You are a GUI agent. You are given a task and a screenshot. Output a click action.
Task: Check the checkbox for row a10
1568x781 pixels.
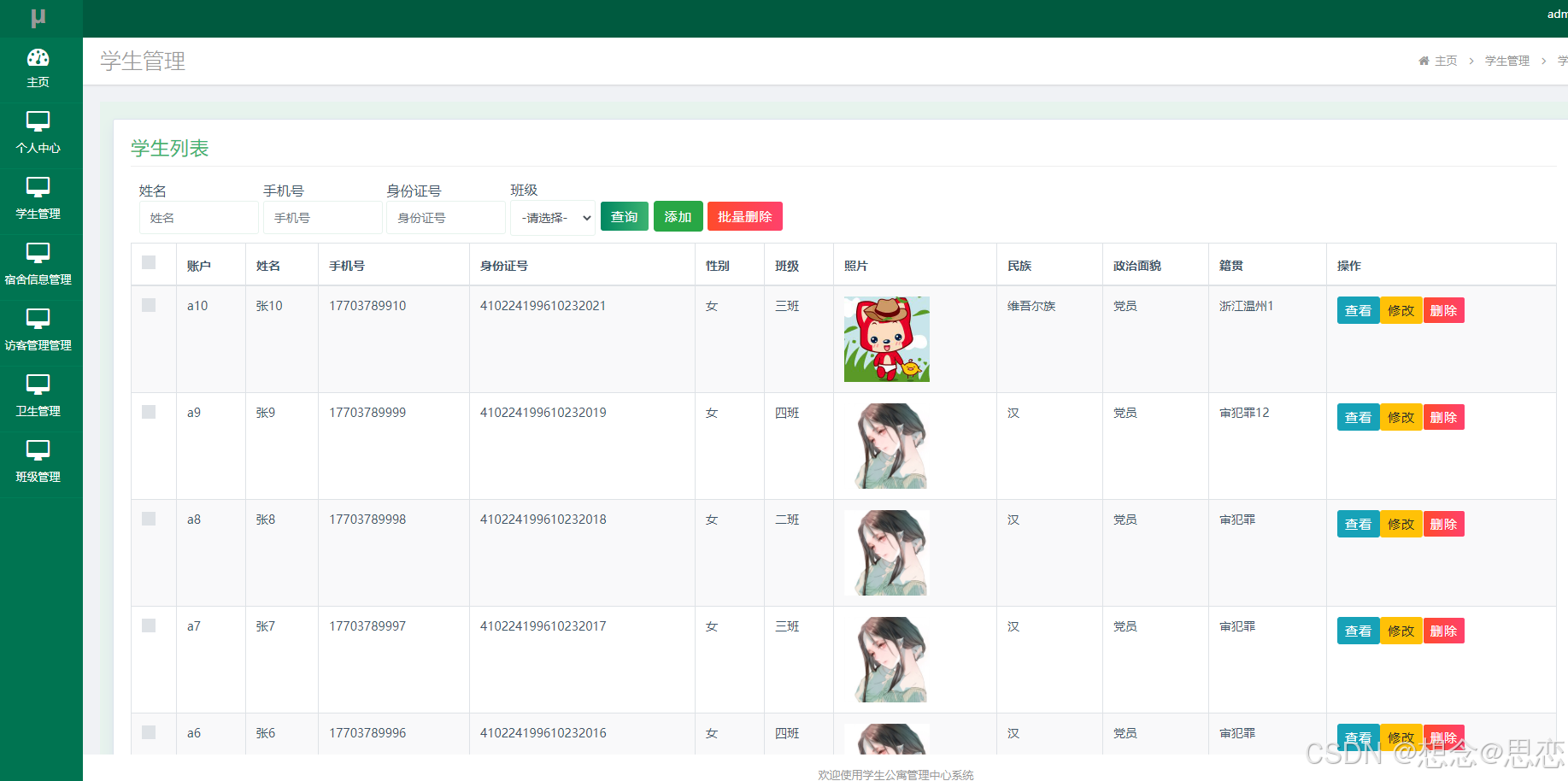pos(149,305)
